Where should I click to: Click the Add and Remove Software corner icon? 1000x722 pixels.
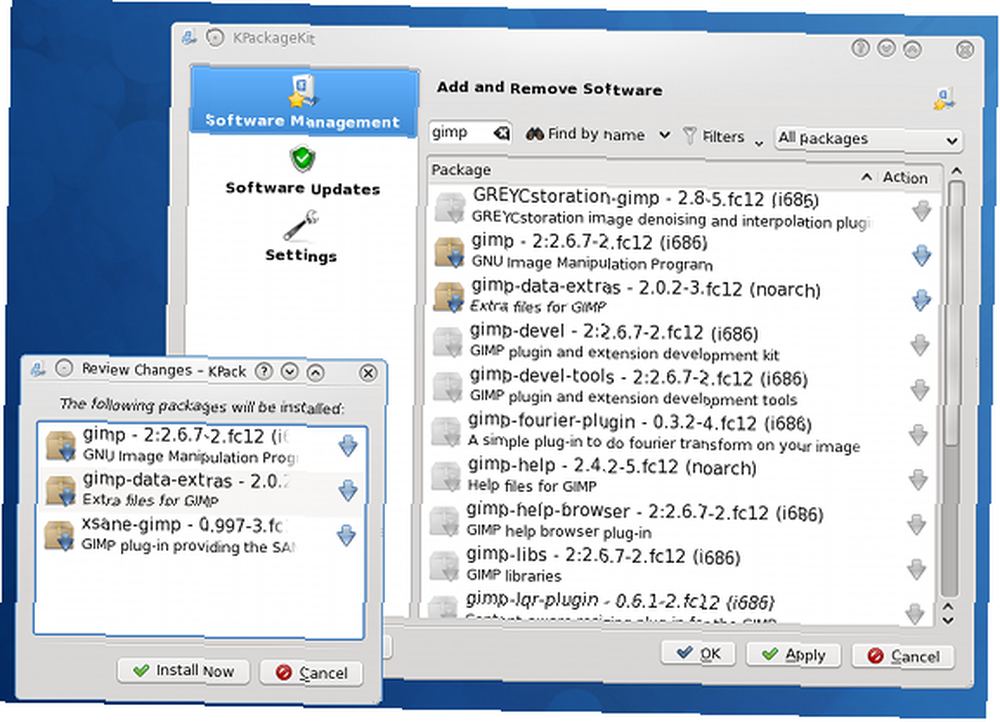(945, 99)
